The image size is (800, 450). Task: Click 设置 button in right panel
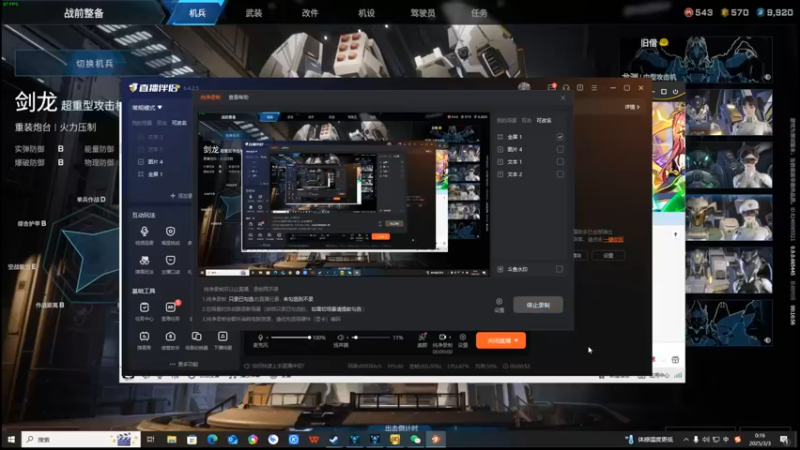point(608,256)
